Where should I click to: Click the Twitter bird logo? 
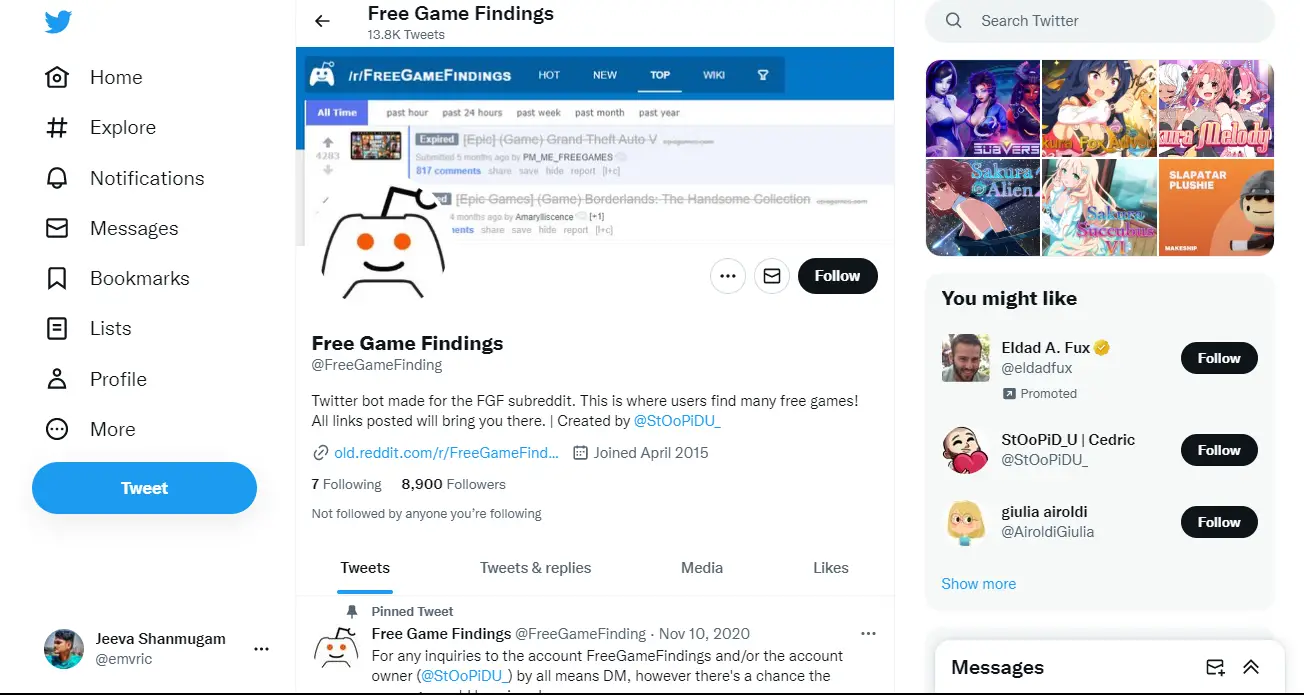coord(58,22)
